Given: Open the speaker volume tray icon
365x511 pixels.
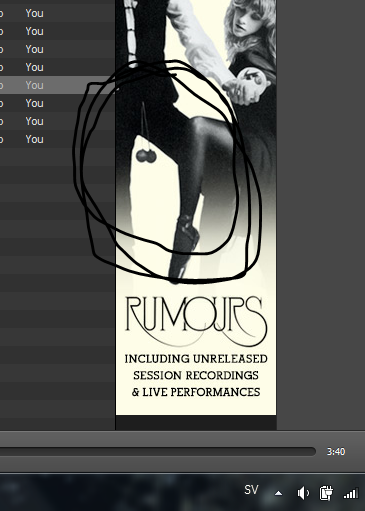Looking at the screenshot, I should point(303,493).
